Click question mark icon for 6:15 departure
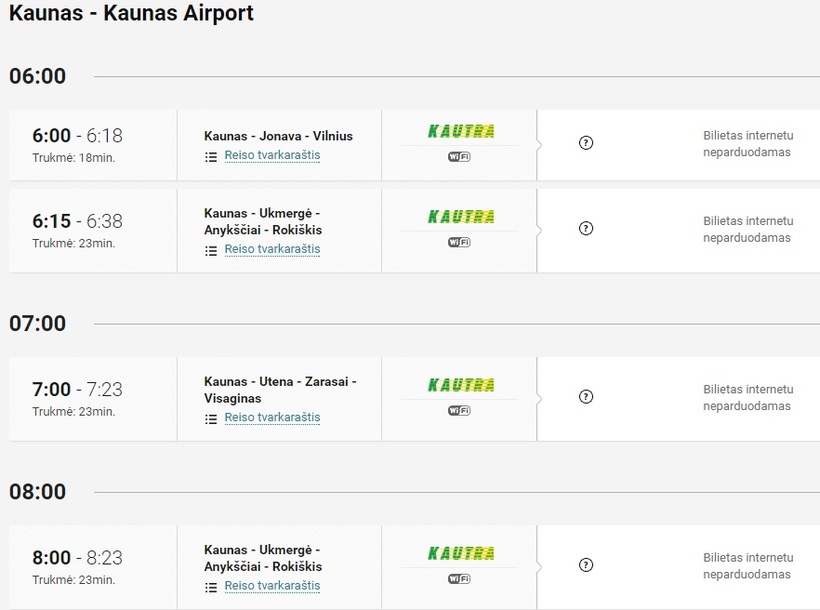 (586, 228)
